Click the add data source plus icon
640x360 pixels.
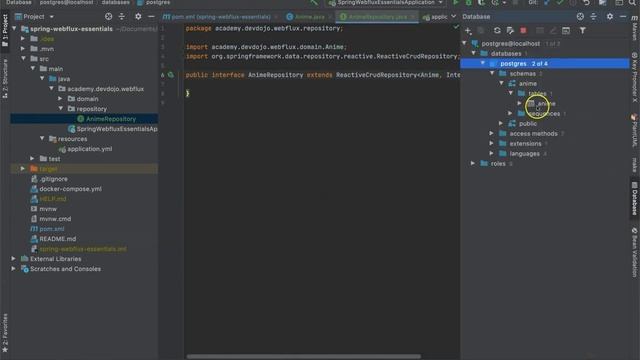[x=468, y=31]
